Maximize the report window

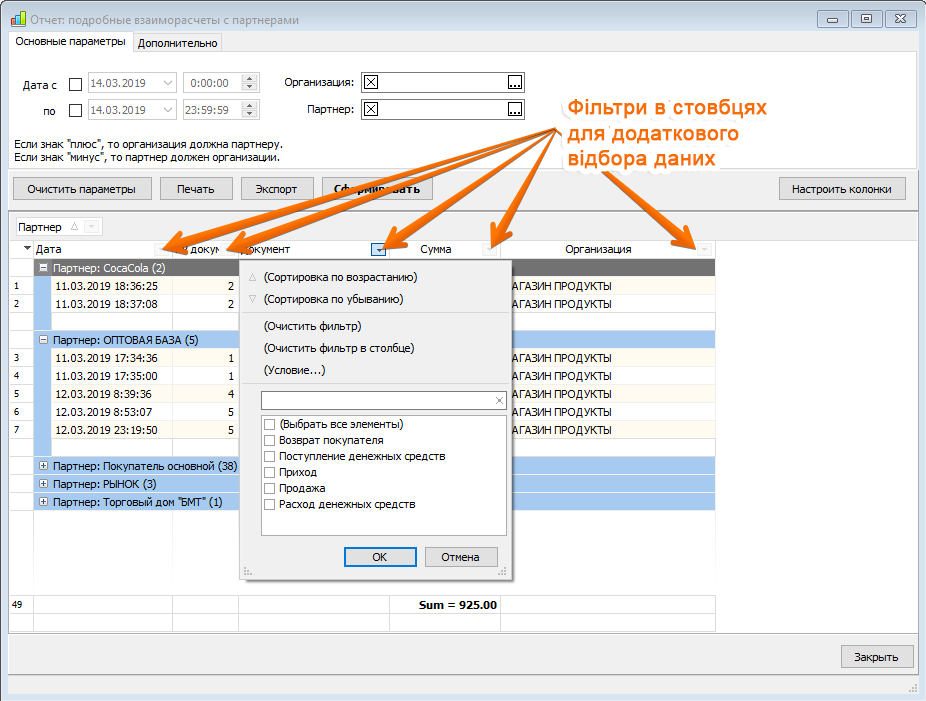point(866,19)
